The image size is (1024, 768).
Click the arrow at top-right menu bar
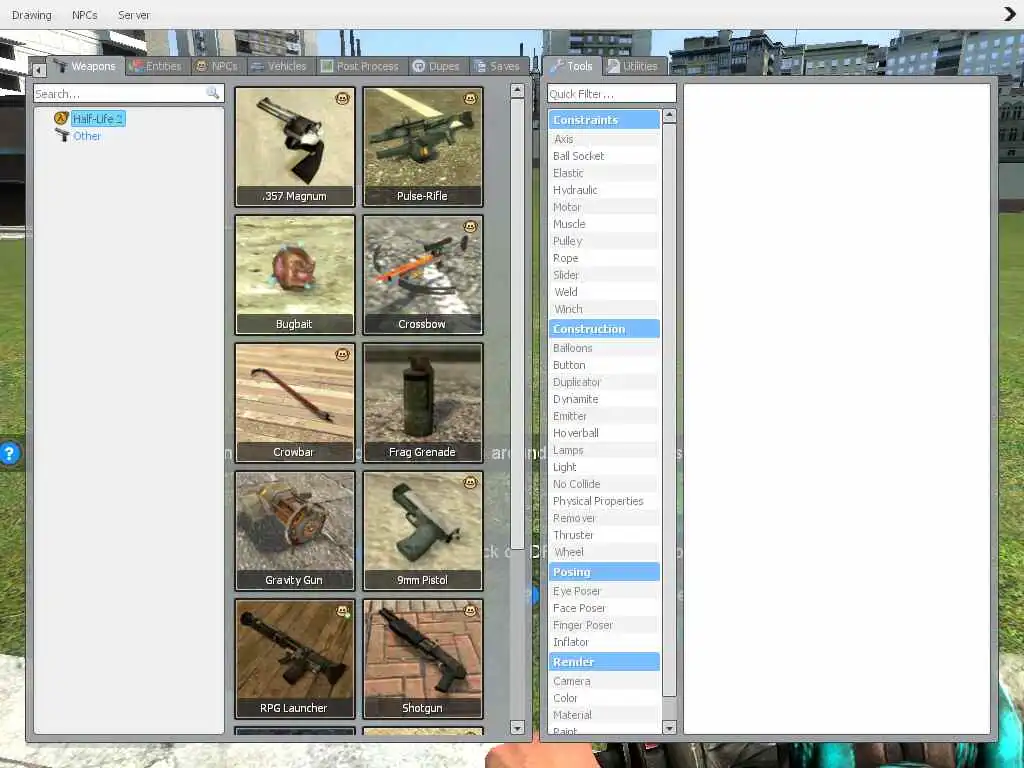pos(1010,14)
